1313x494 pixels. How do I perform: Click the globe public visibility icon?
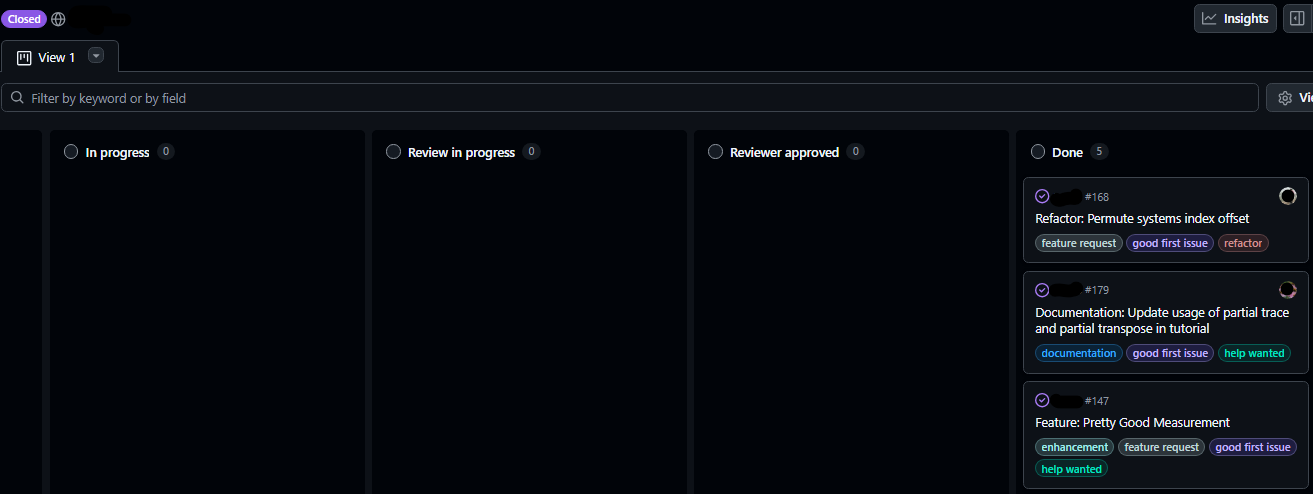pyautogui.click(x=59, y=19)
